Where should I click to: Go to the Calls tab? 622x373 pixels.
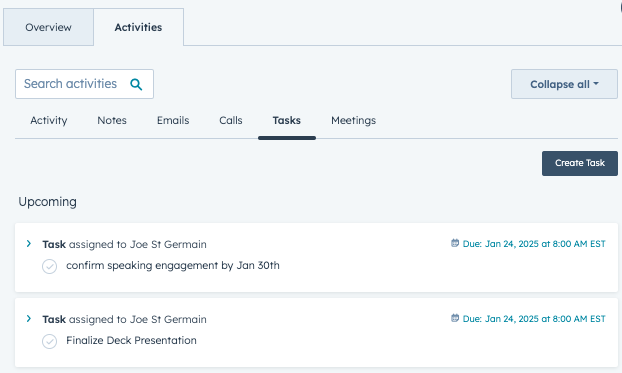(231, 120)
